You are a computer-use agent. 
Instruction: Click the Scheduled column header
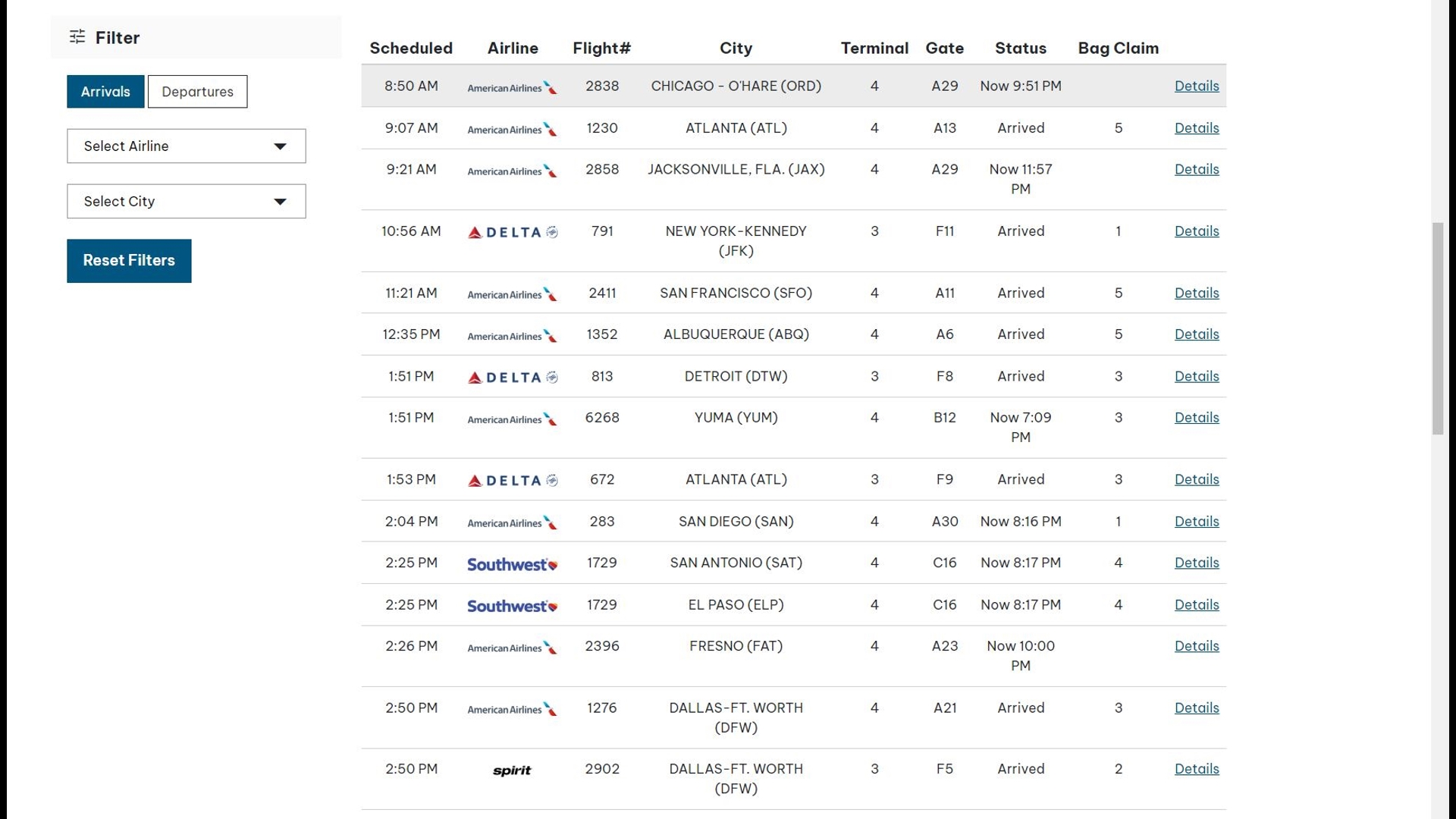point(411,48)
